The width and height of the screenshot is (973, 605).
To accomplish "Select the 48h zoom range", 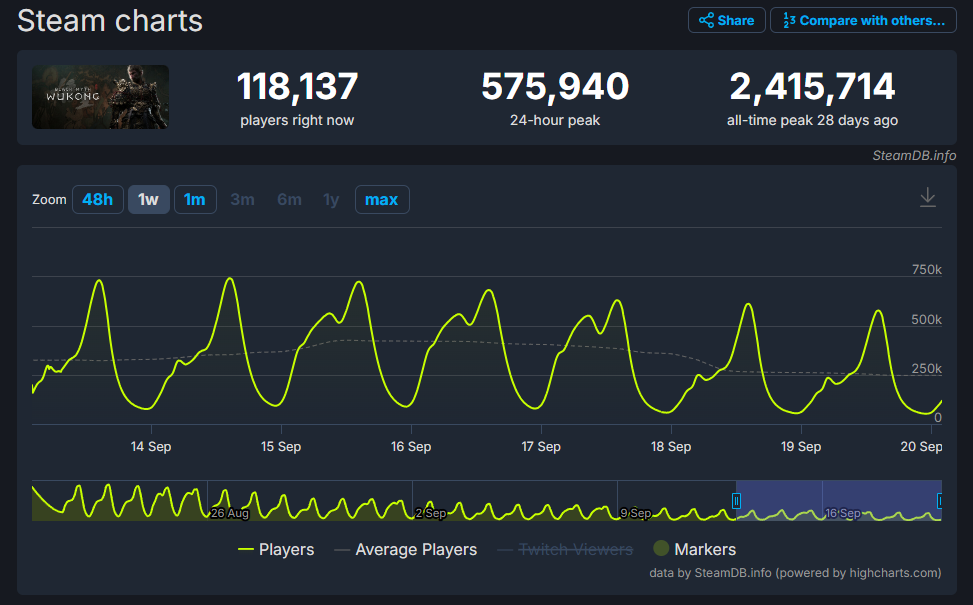I will (x=97, y=199).
